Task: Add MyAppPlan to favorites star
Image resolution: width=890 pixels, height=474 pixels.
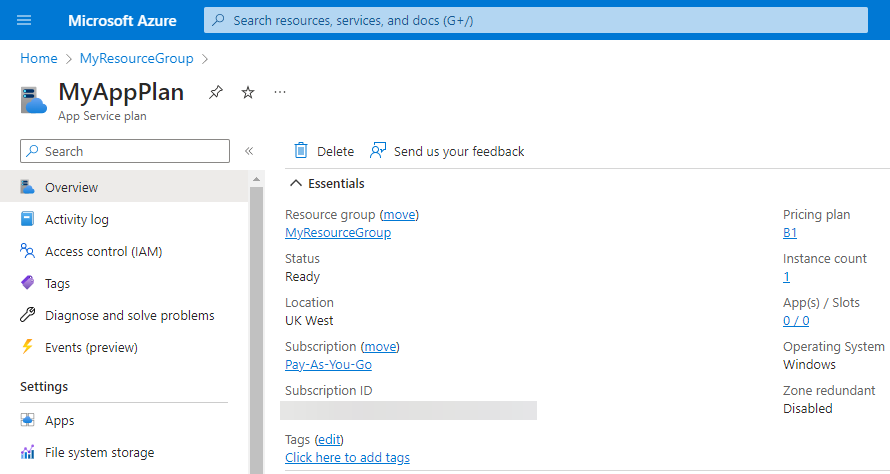Action: click(248, 92)
